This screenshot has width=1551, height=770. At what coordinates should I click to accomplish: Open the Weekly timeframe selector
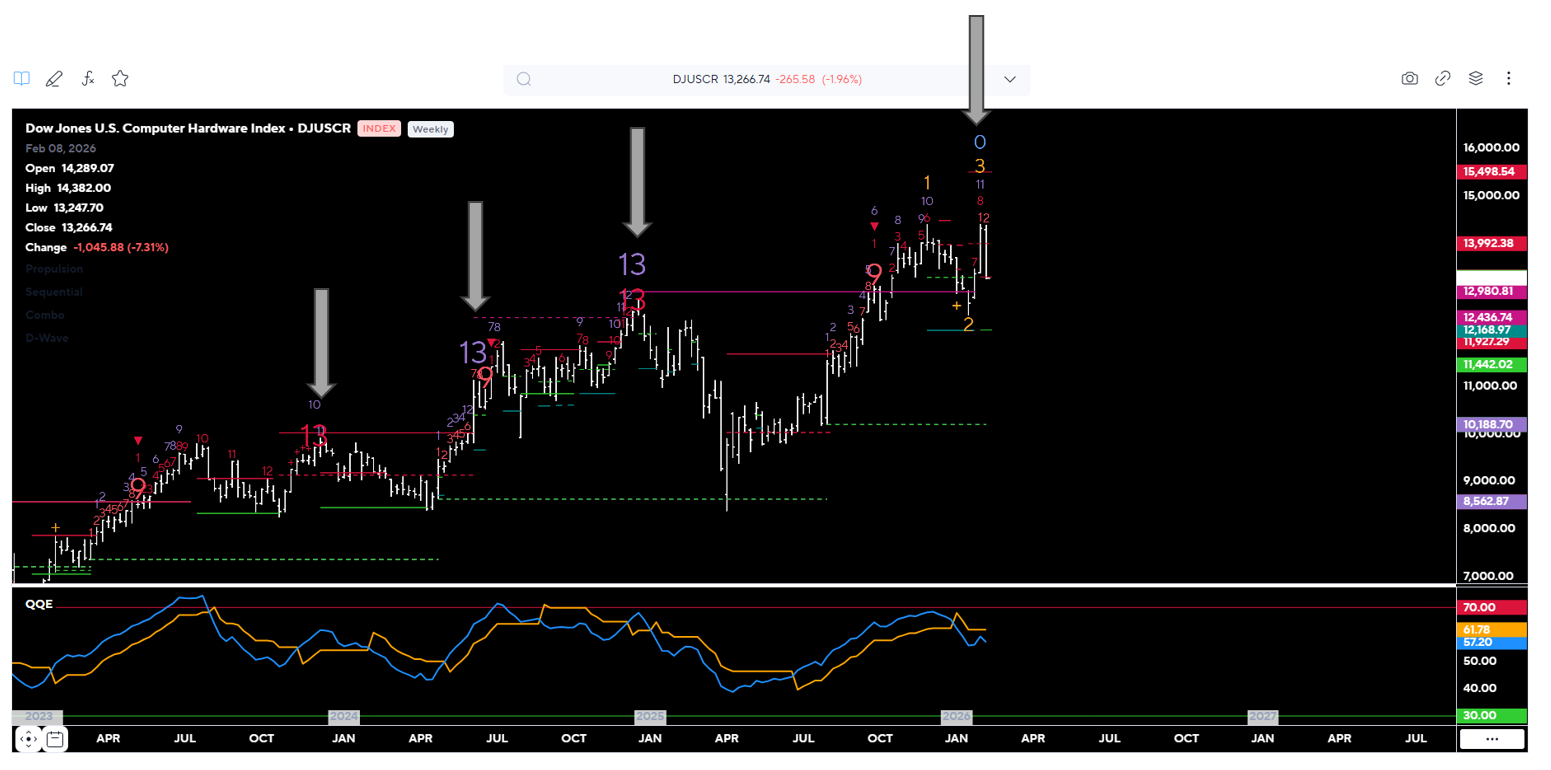point(430,129)
